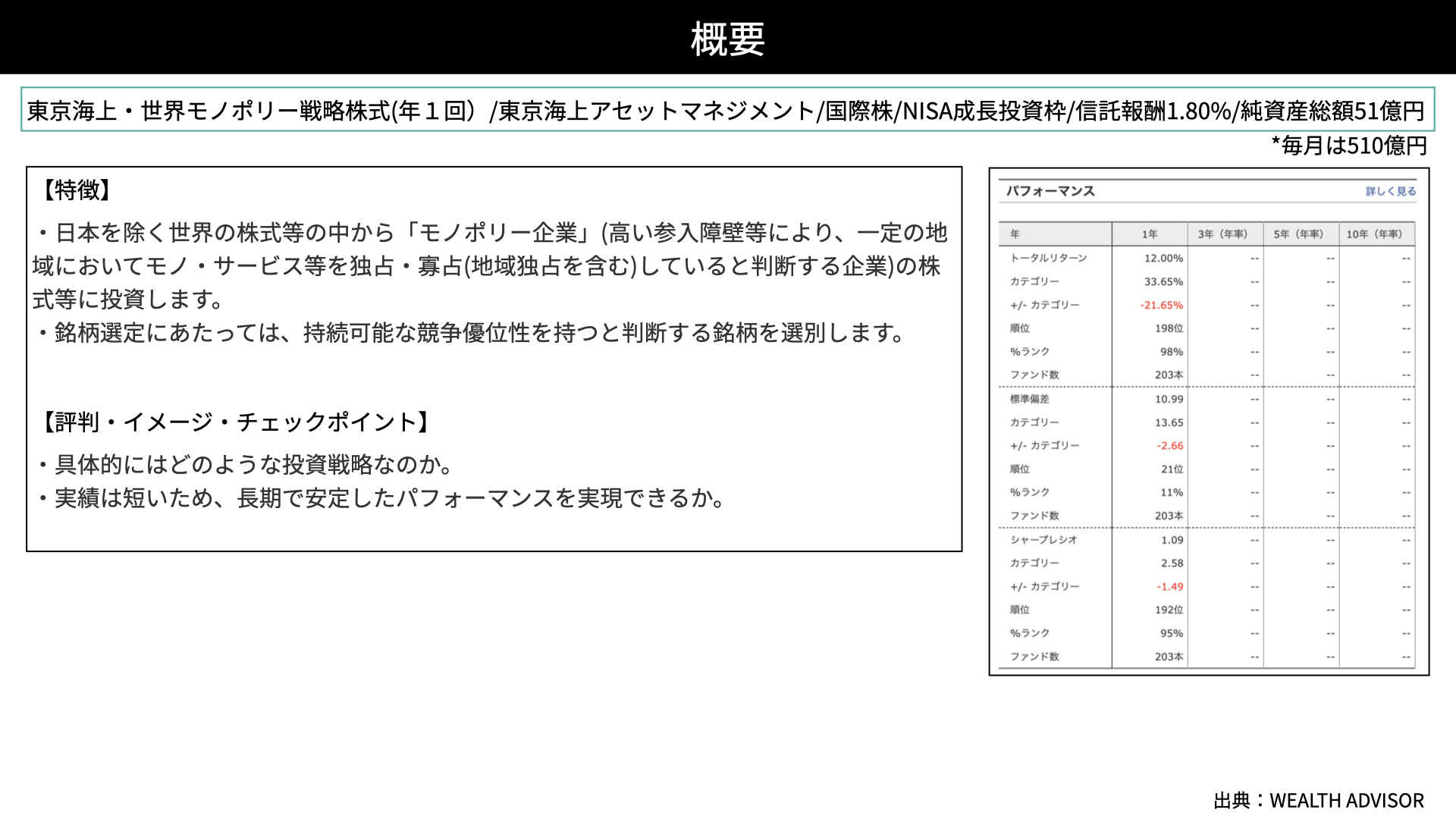This screenshot has width=1456, height=819.
Task: Click the 10.99 standard deviation value
Action: (x=1169, y=400)
